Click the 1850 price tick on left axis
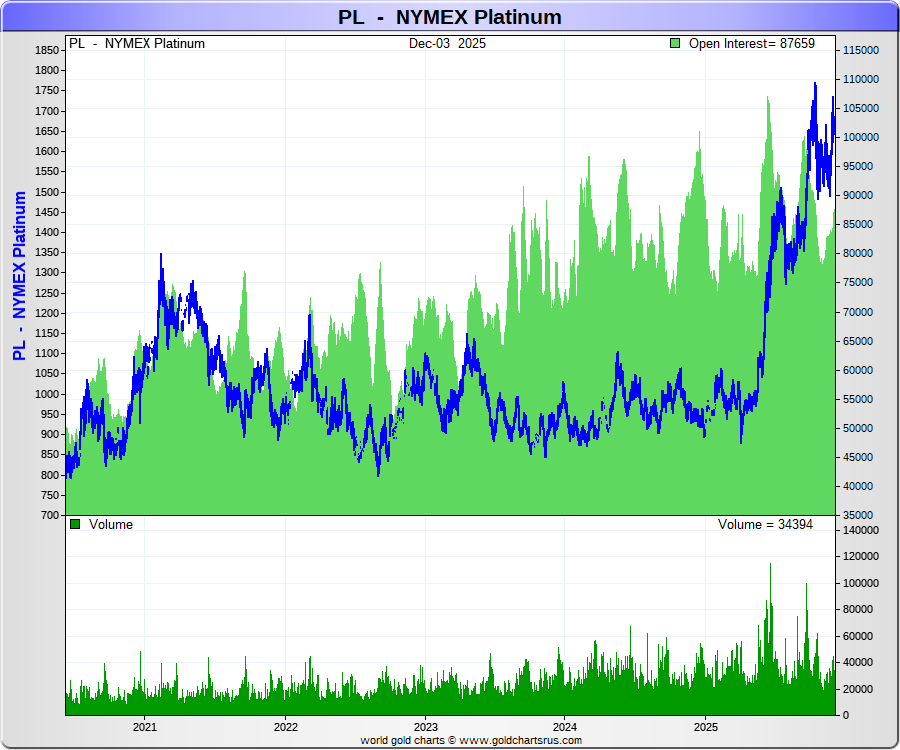Image resolution: width=900 pixels, height=750 pixels. point(46,50)
